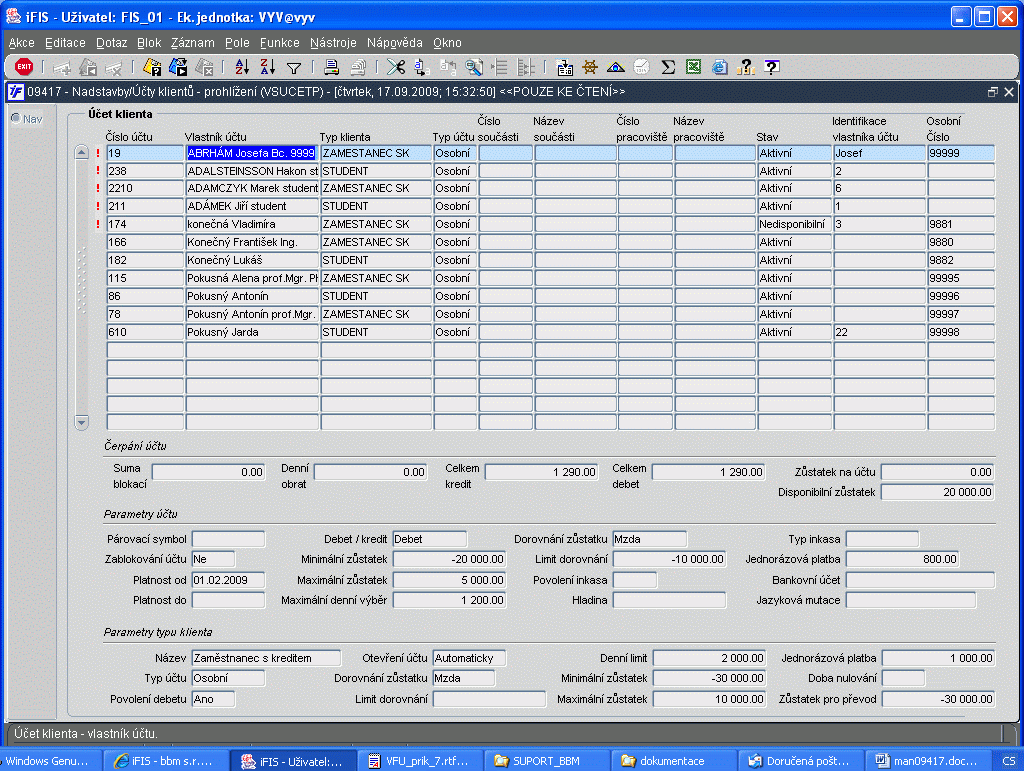
Task: Select the Nav radio button
Action: 16,118
